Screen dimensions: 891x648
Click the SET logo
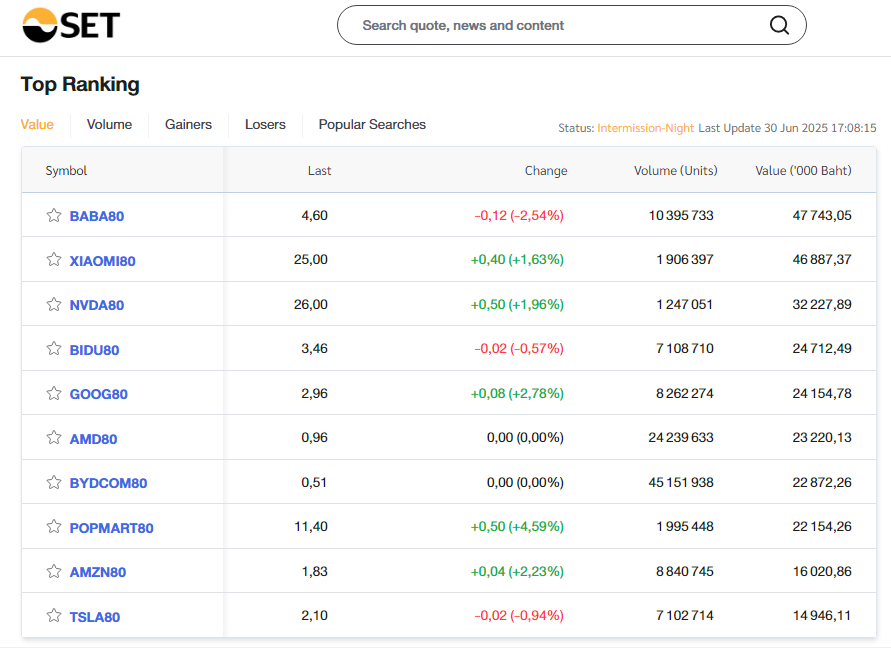71,25
